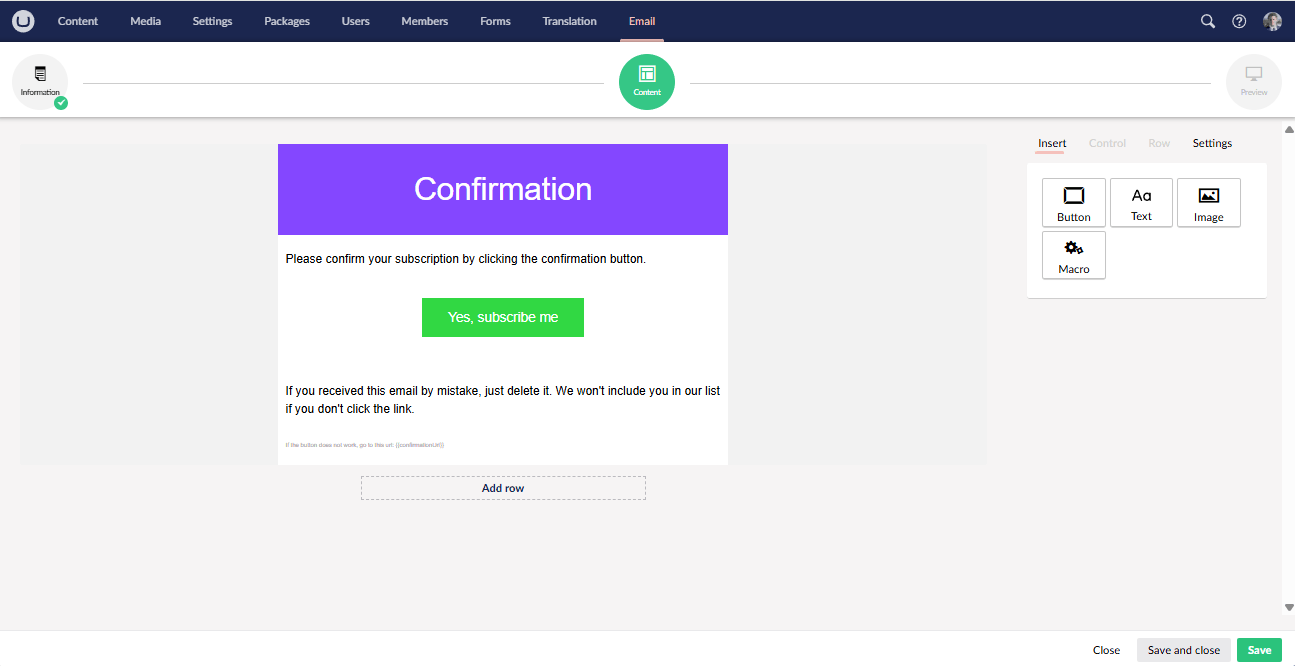Open the search magnifier icon
Image resolution: width=1295 pixels, height=666 pixels.
1208,21
